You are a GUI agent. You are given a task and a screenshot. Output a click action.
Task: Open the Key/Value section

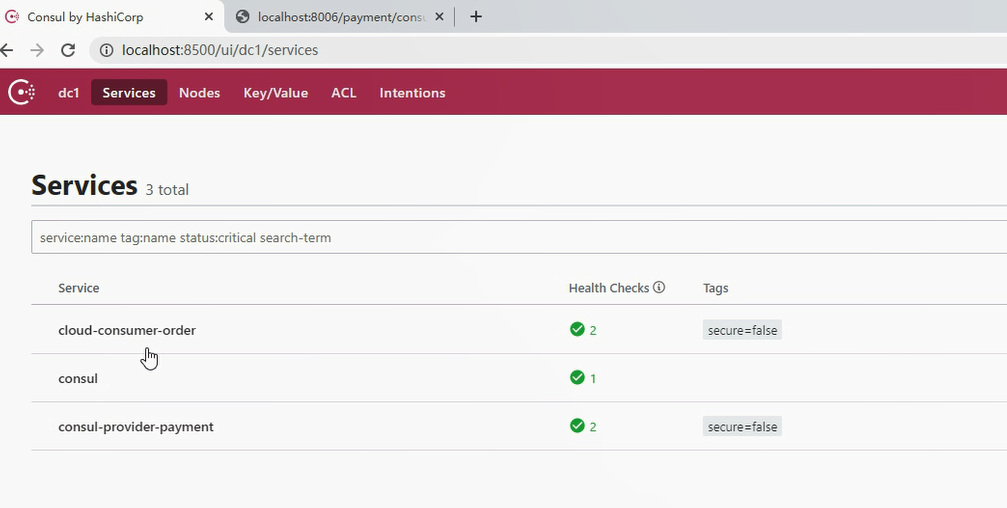point(276,92)
